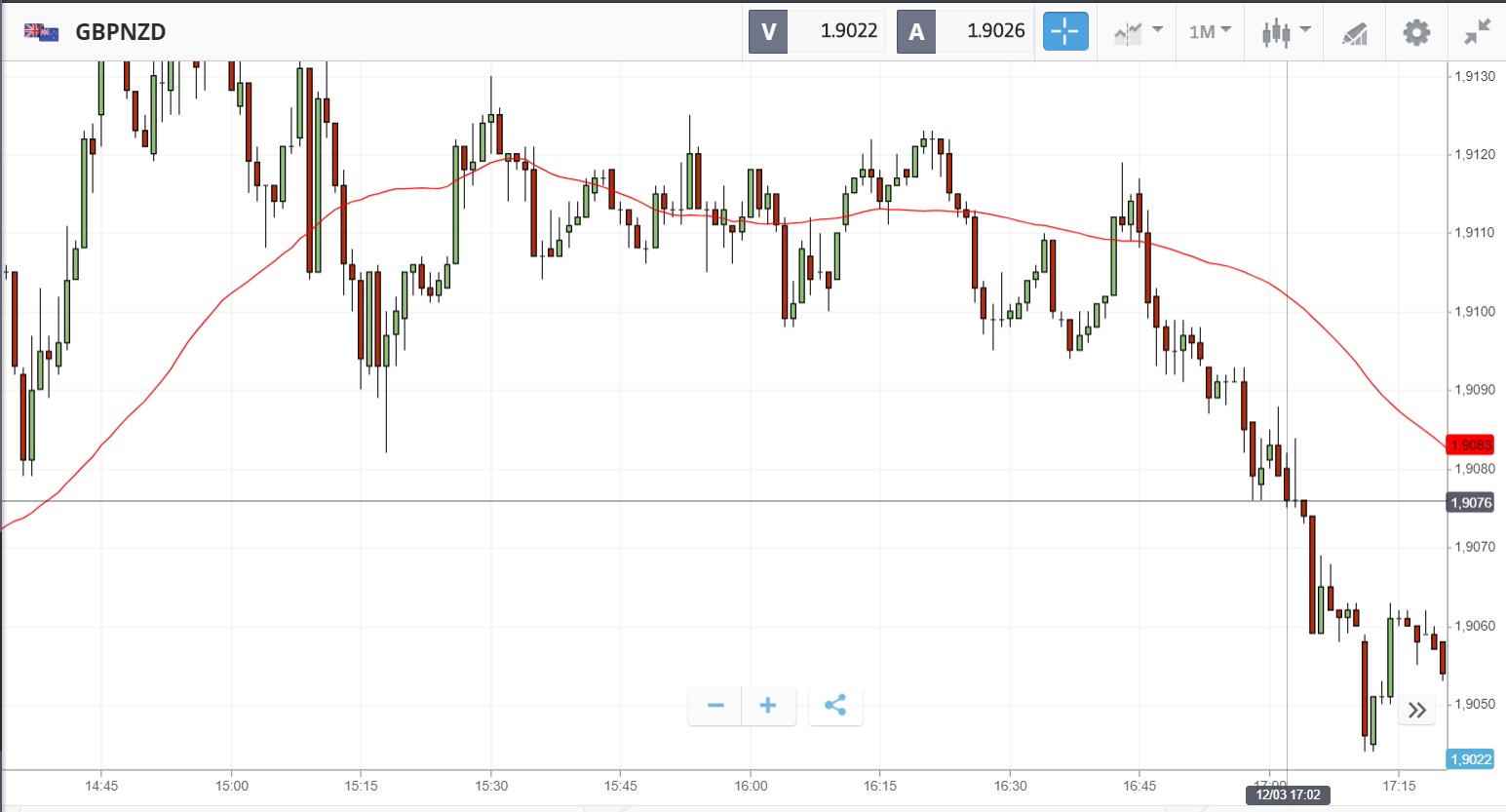Viewport: 1506px width, 812px height.
Task: Click the GBPNZD symbol name
Action: (x=121, y=32)
